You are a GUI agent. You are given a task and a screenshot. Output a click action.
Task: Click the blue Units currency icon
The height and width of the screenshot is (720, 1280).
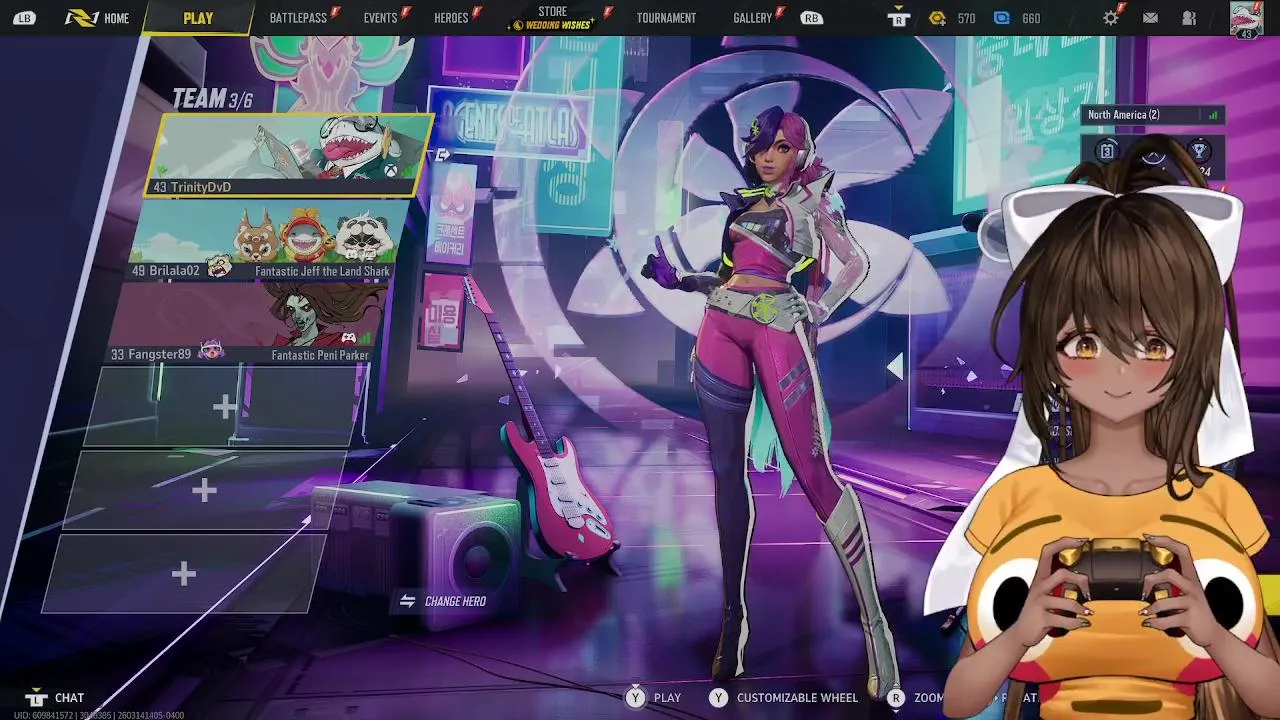coord(1002,18)
